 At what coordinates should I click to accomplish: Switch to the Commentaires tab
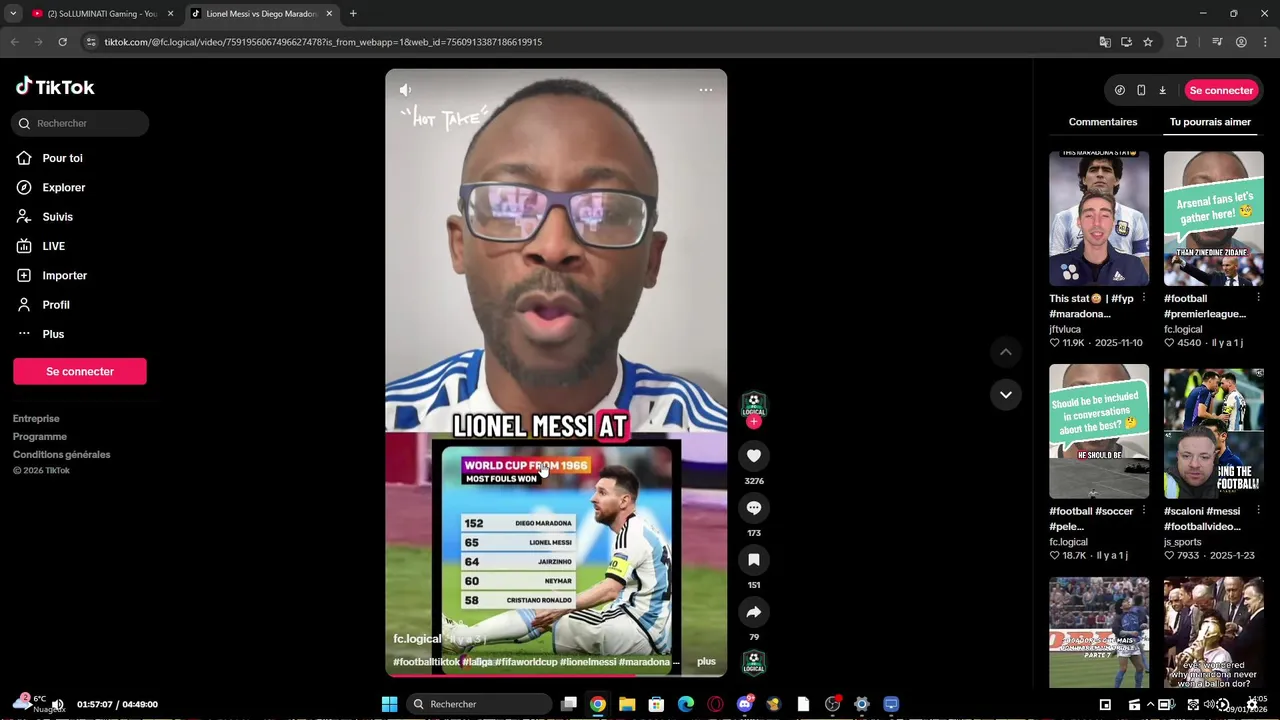tap(1103, 122)
